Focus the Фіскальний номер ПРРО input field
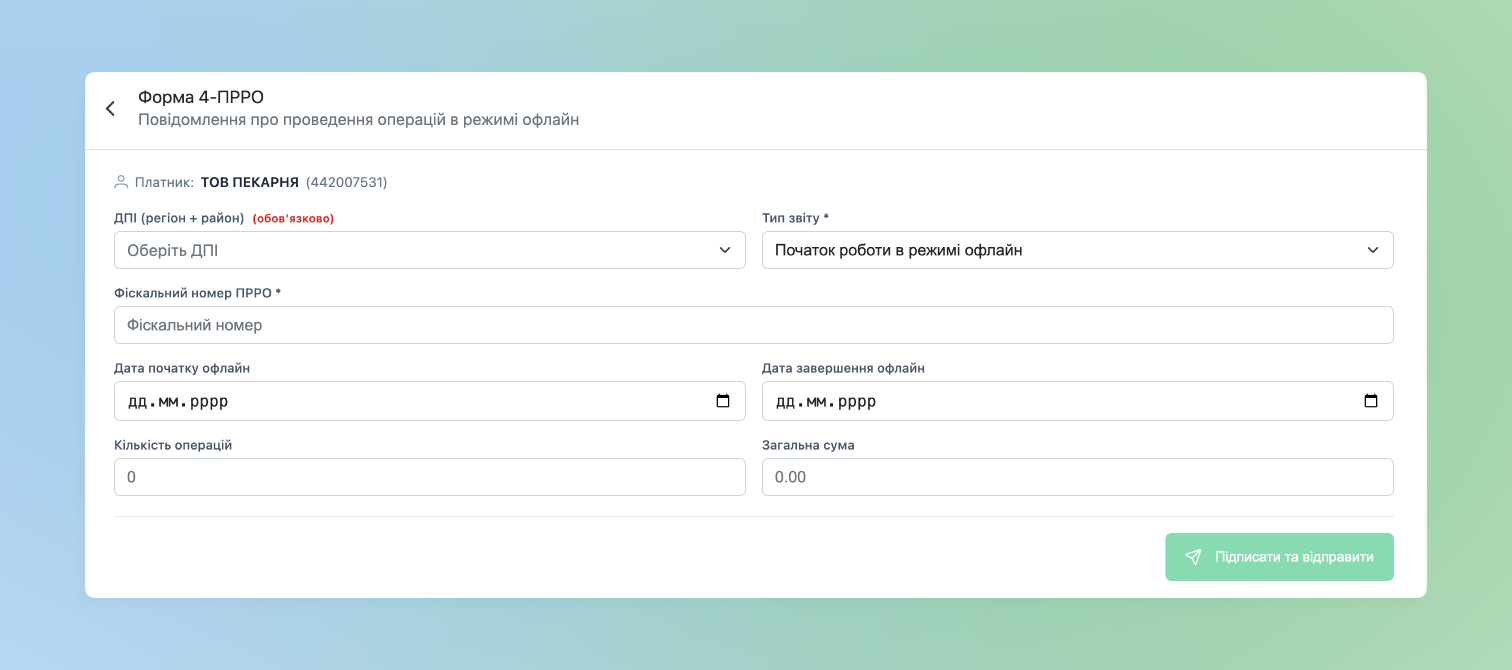The height and width of the screenshot is (670, 1512). 754,325
